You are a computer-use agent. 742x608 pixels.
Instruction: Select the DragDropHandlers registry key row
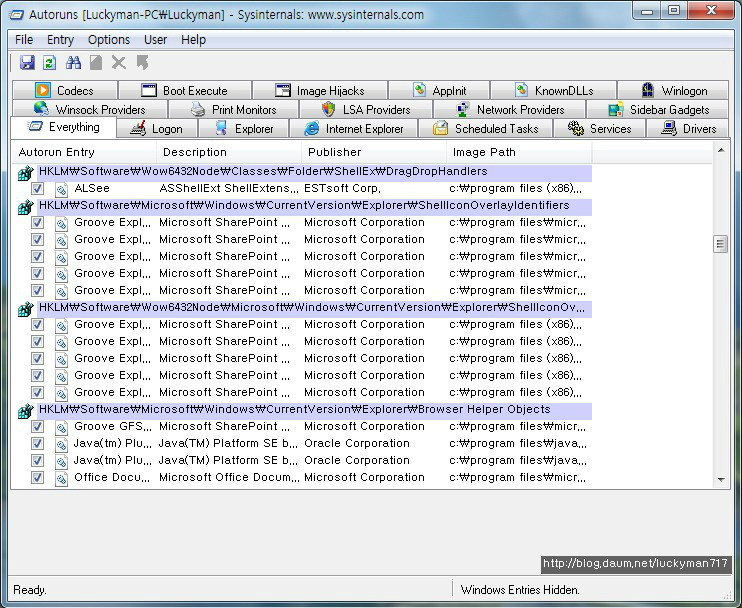315,172
